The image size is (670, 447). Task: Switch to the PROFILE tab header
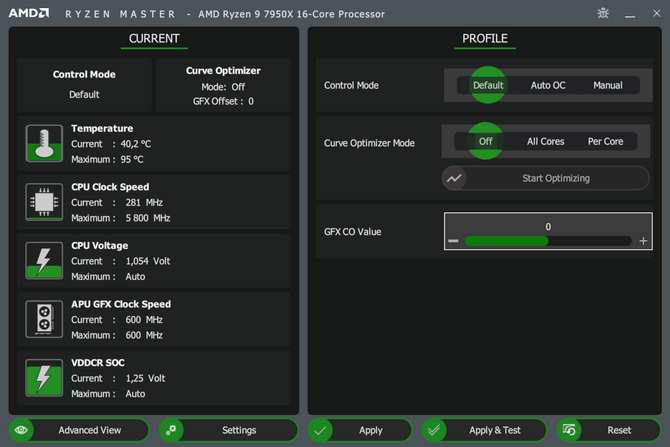coord(485,39)
